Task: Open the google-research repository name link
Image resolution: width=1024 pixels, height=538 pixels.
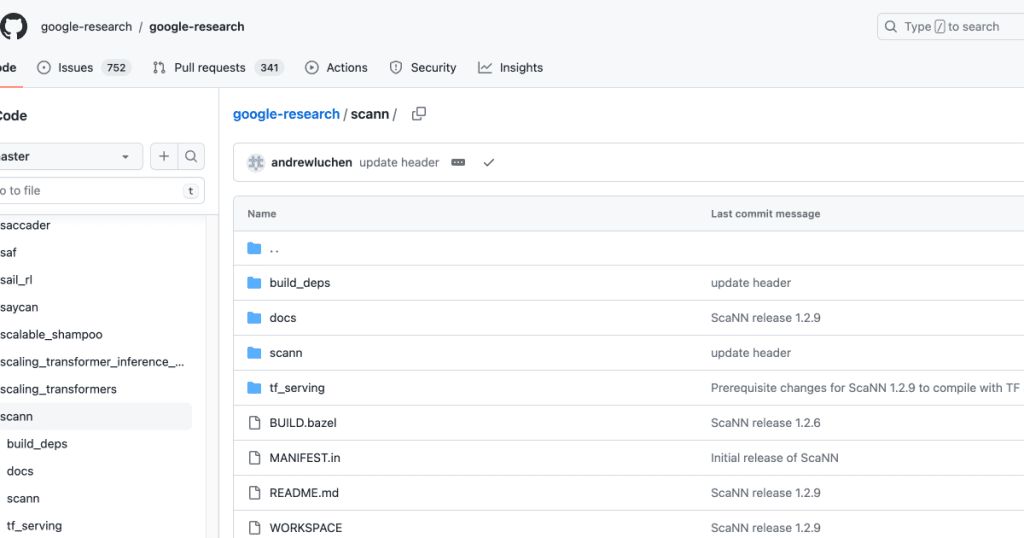Action: point(197,27)
